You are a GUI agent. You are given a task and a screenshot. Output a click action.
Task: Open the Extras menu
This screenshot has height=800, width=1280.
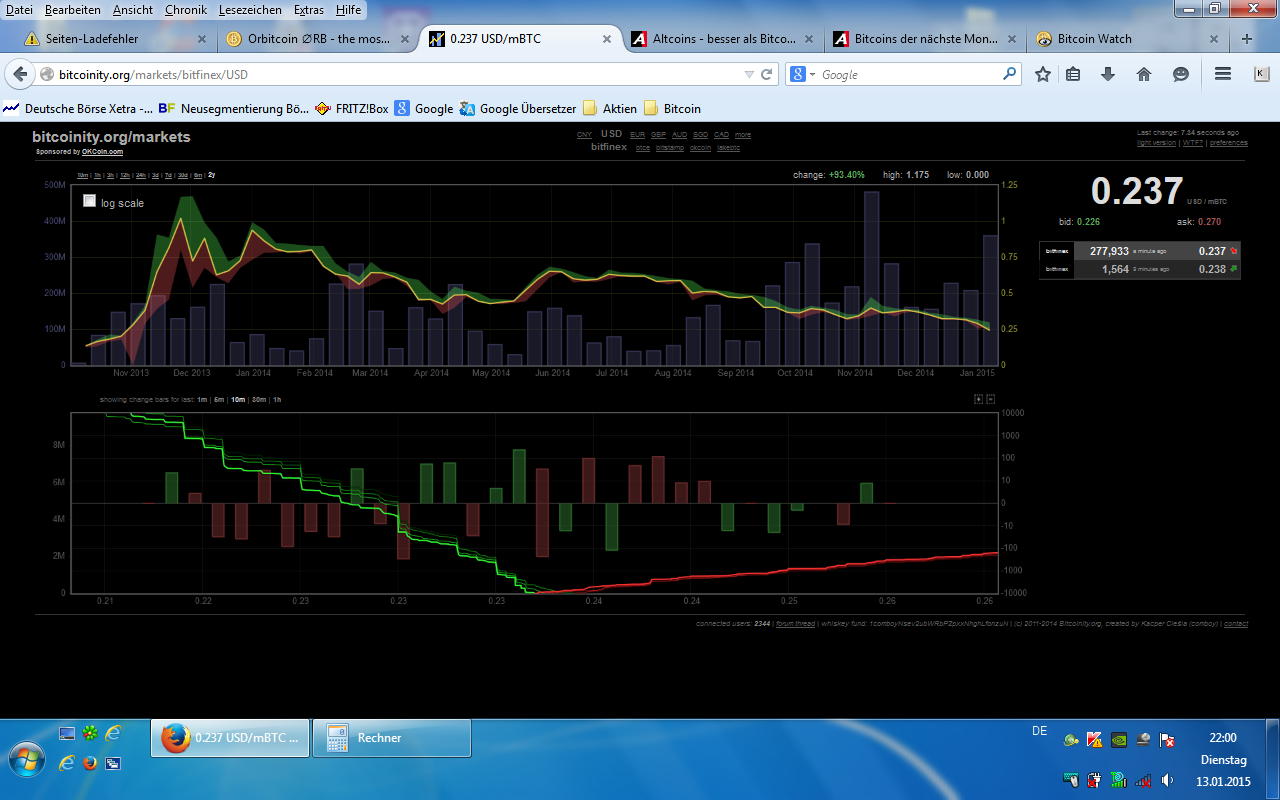pyautogui.click(x=309, y=9)
